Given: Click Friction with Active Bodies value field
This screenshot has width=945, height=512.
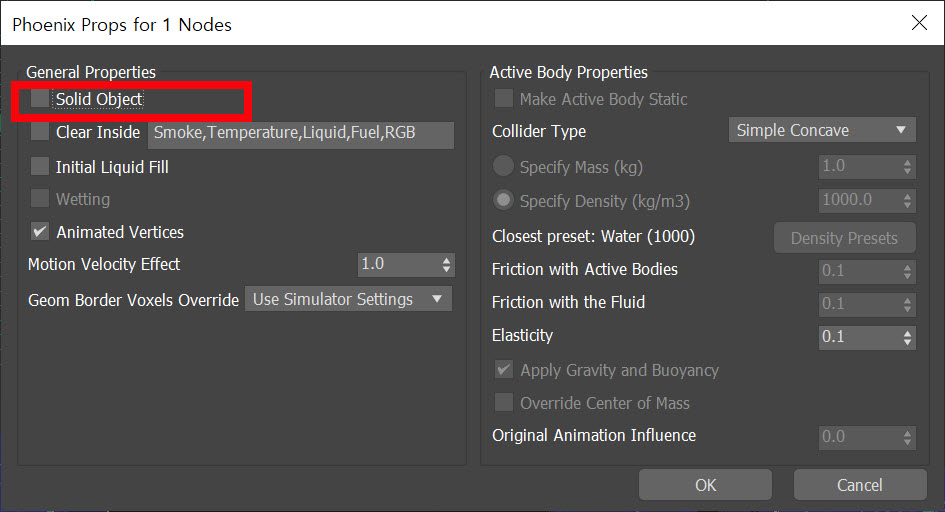Looking at the screenshot, I should pyautogui.click(x=860, y=272).
